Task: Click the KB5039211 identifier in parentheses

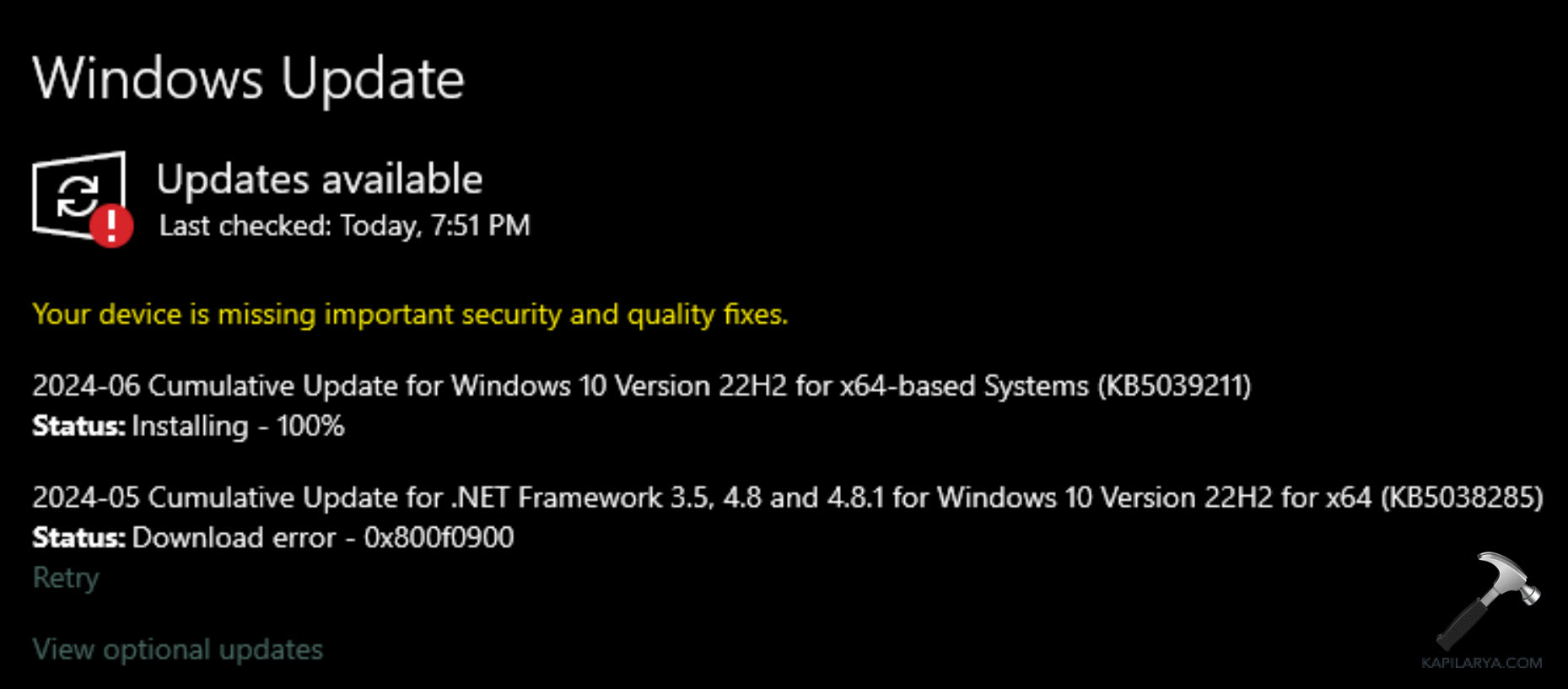Action: [x=1174, y=386]
